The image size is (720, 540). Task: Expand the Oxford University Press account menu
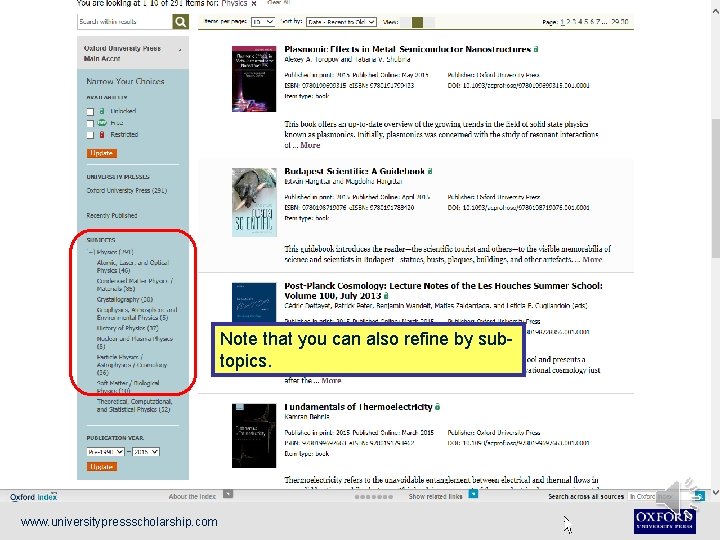point(180,50)
